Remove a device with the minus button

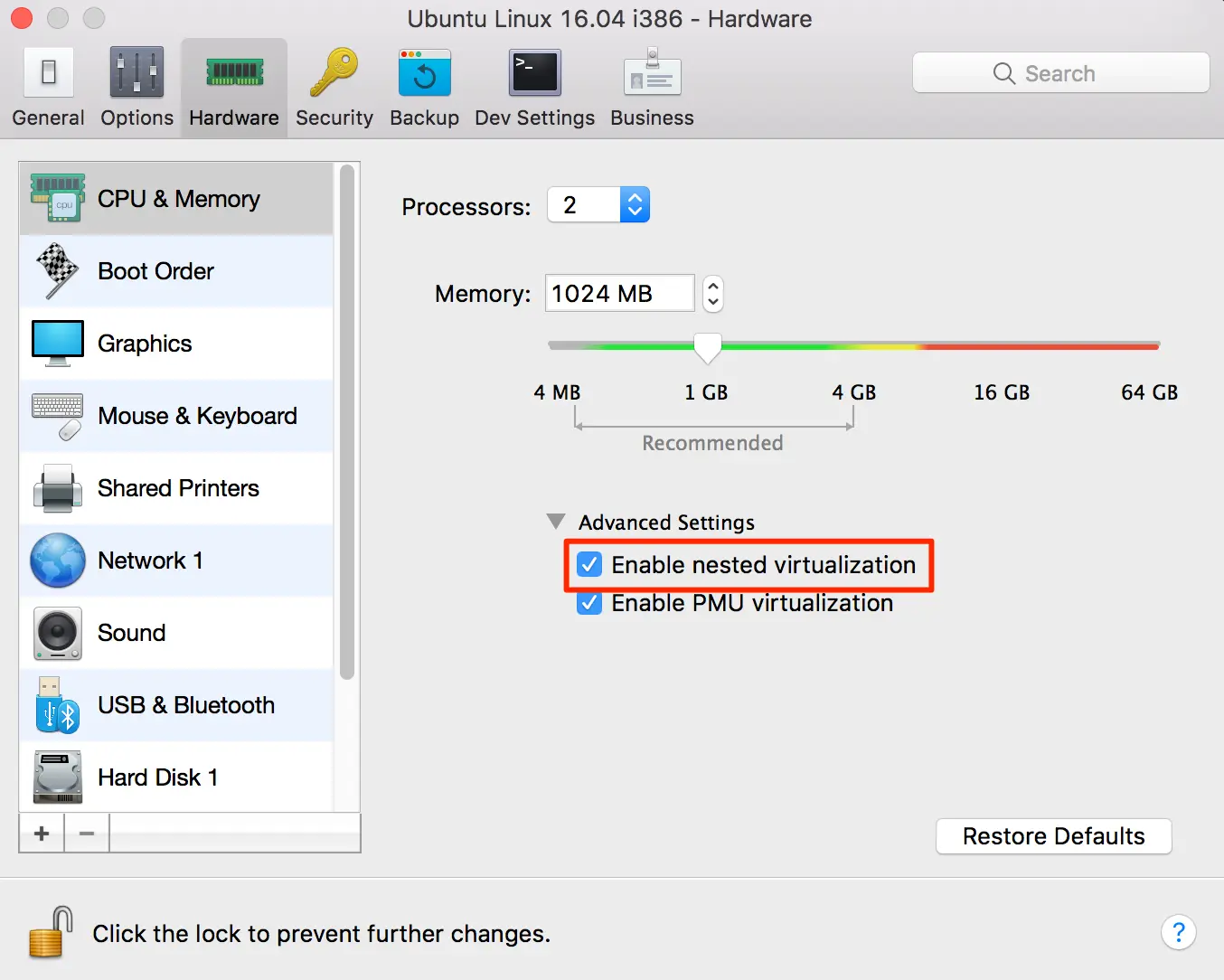coord(87,833)
